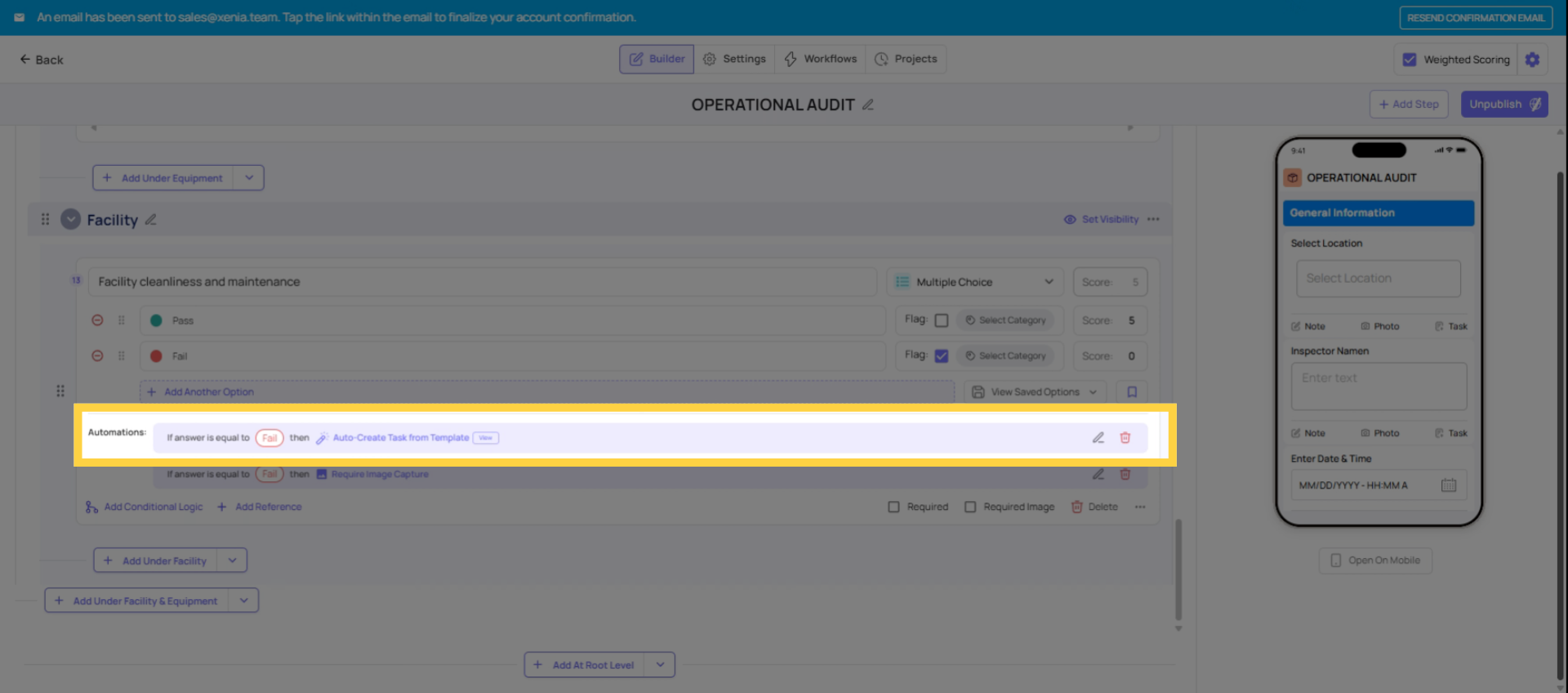This screenshot has width=1568, height=693.
Task: Click View badge on the automation
Action: click(486, 438)
